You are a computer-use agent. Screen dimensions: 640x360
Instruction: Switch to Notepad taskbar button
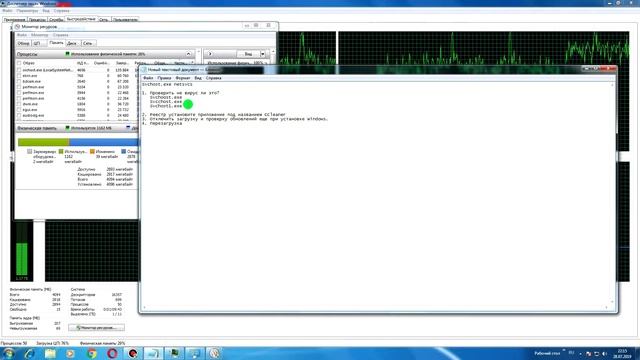(153, 353)
